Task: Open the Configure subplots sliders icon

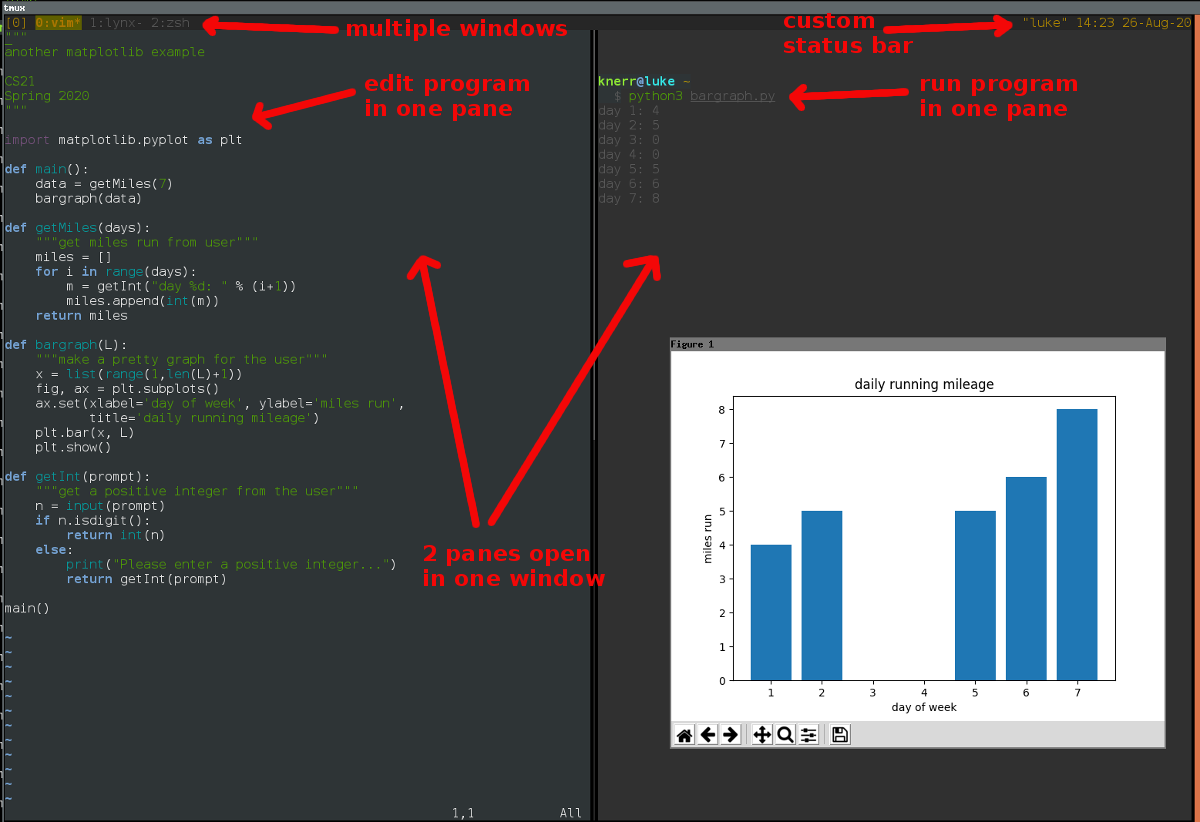Action: pyautogui.click(x=809, y=735)
